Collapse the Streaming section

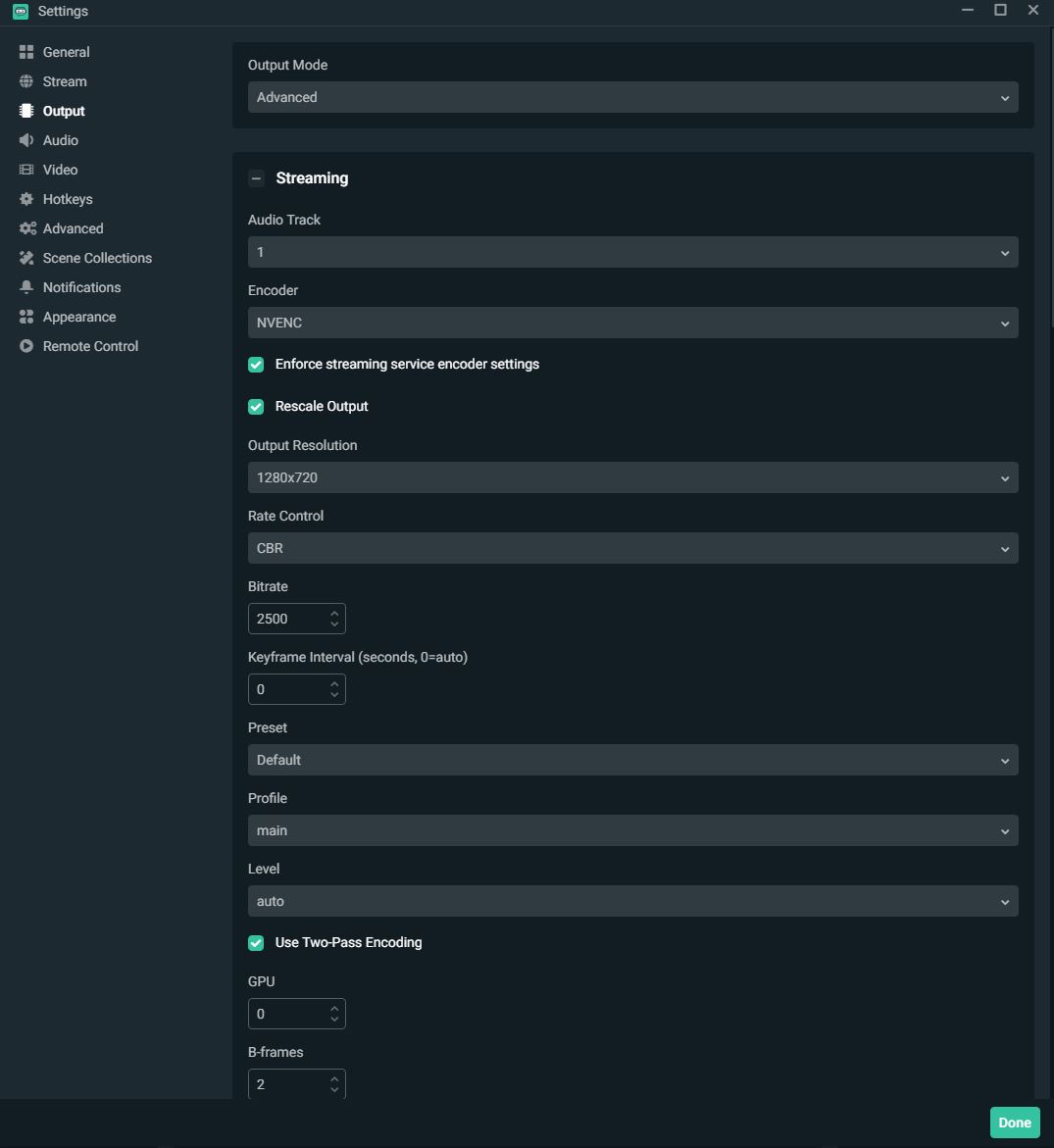257,178
